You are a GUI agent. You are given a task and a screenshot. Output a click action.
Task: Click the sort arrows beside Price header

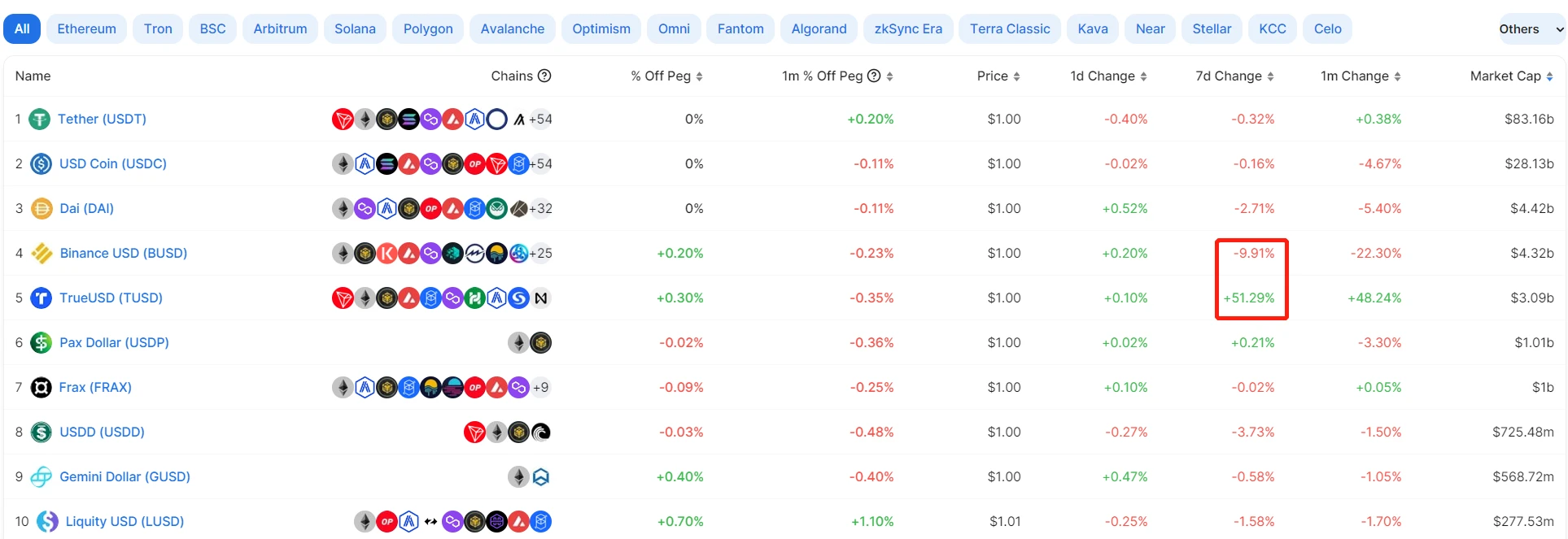1017,76
